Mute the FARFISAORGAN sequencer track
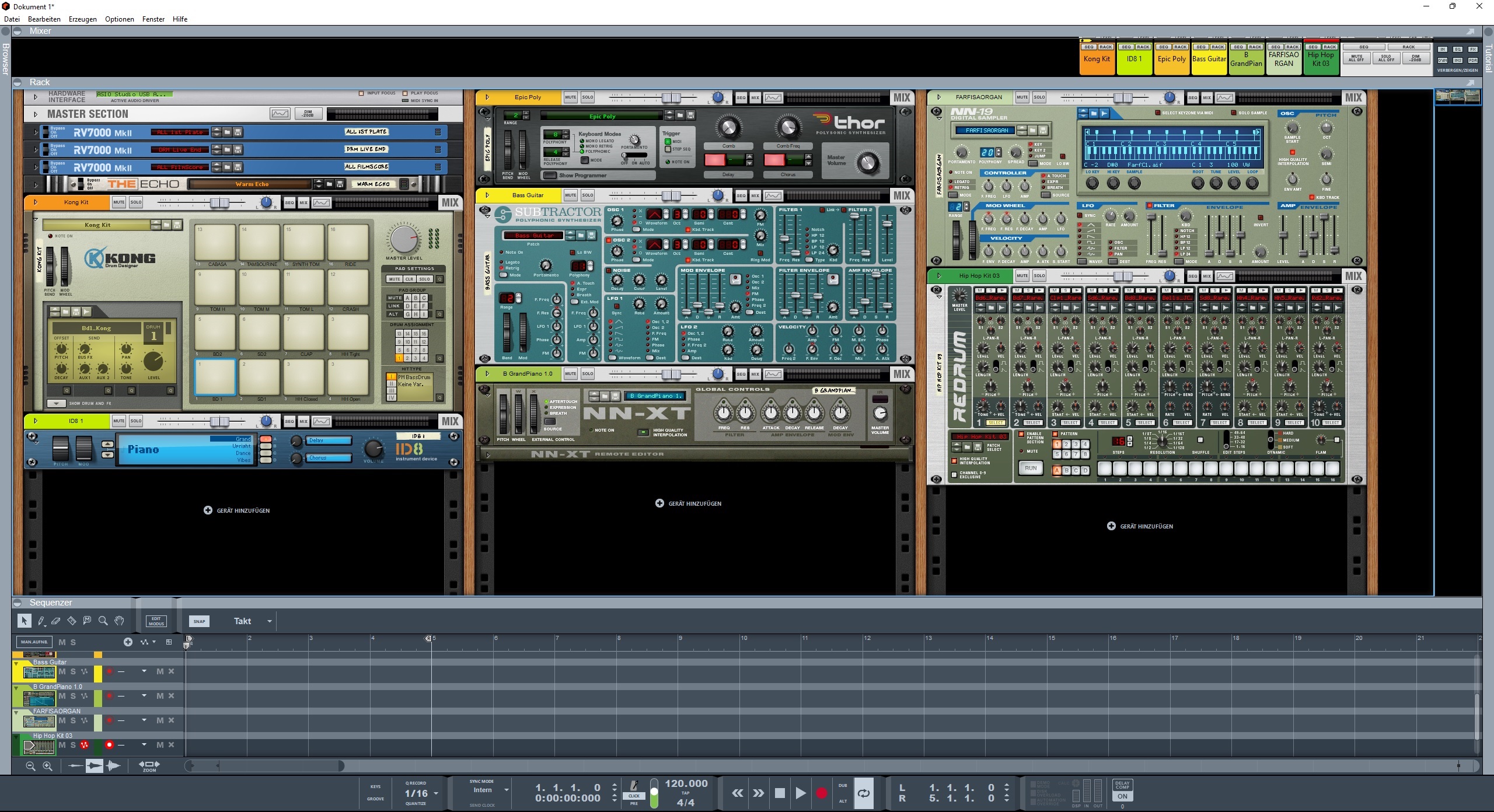Screen dimensions: 1494x812 tap(62, 720)
